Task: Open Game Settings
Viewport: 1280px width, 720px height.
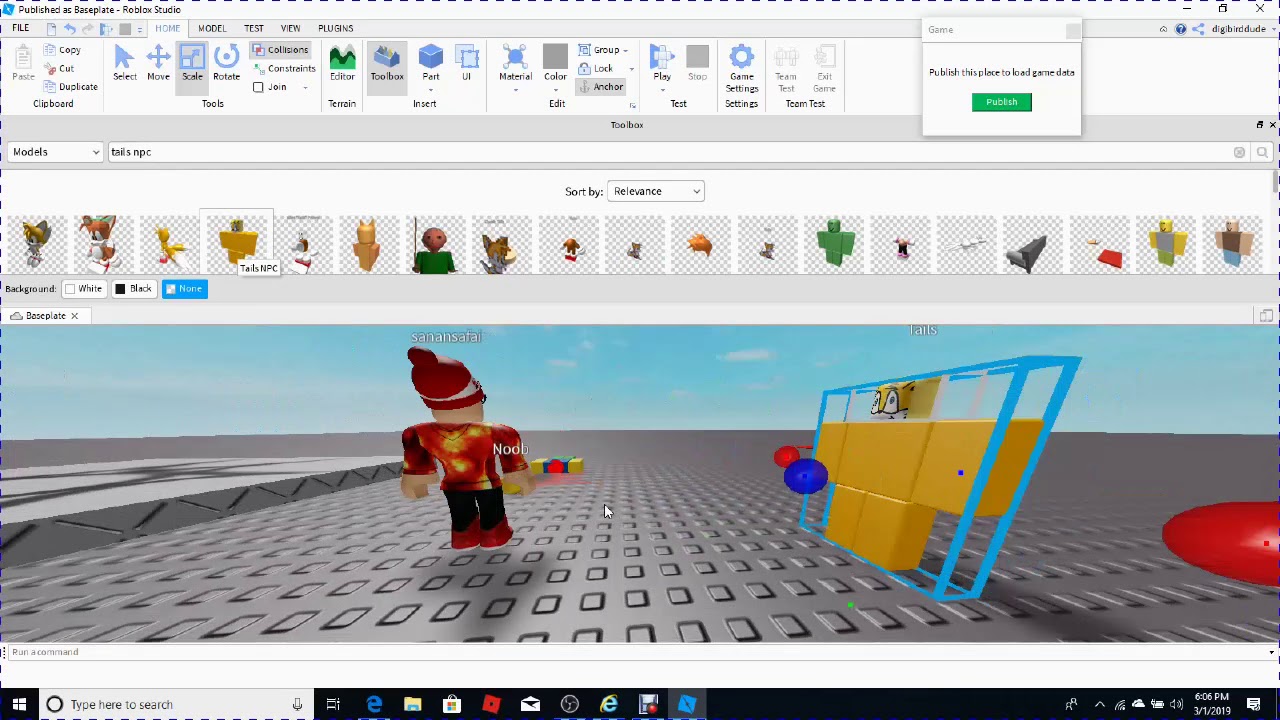Action: (x=741, y=68)
